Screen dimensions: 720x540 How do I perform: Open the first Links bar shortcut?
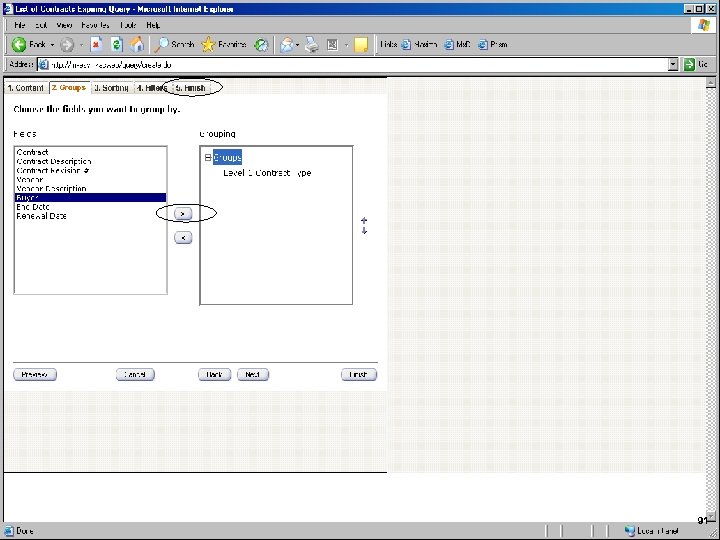click(419, 45)
